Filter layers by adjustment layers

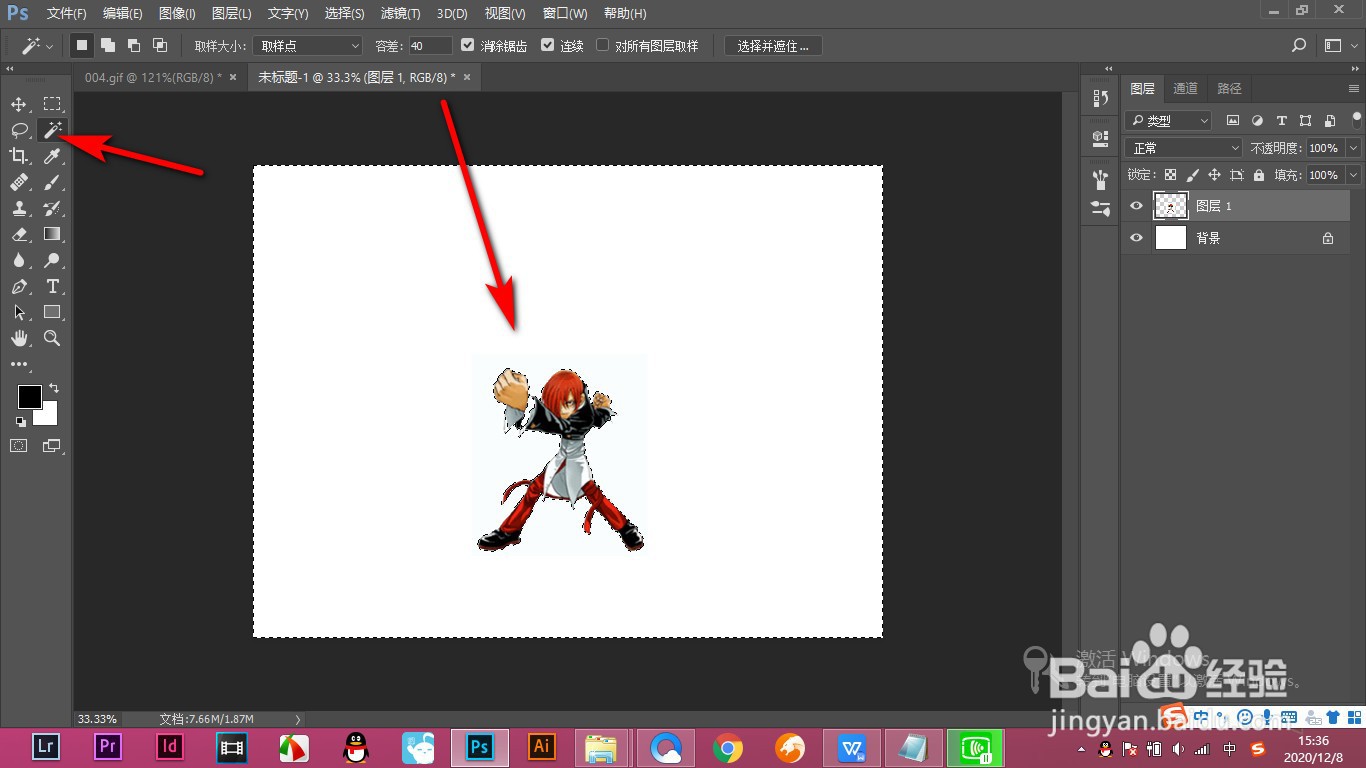(x=1257, y=120)
